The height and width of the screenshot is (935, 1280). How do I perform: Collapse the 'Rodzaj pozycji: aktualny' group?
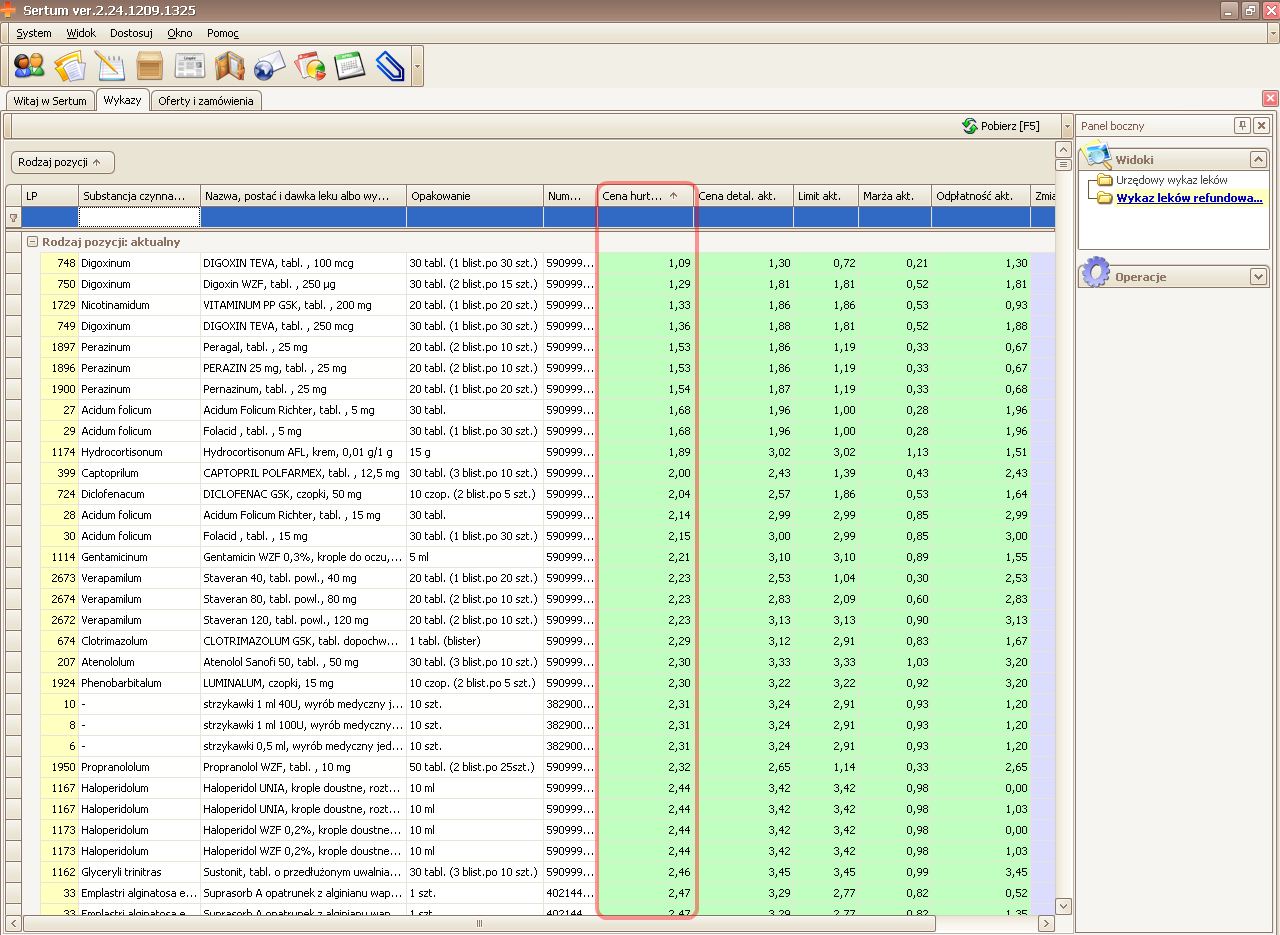[32, 242]
